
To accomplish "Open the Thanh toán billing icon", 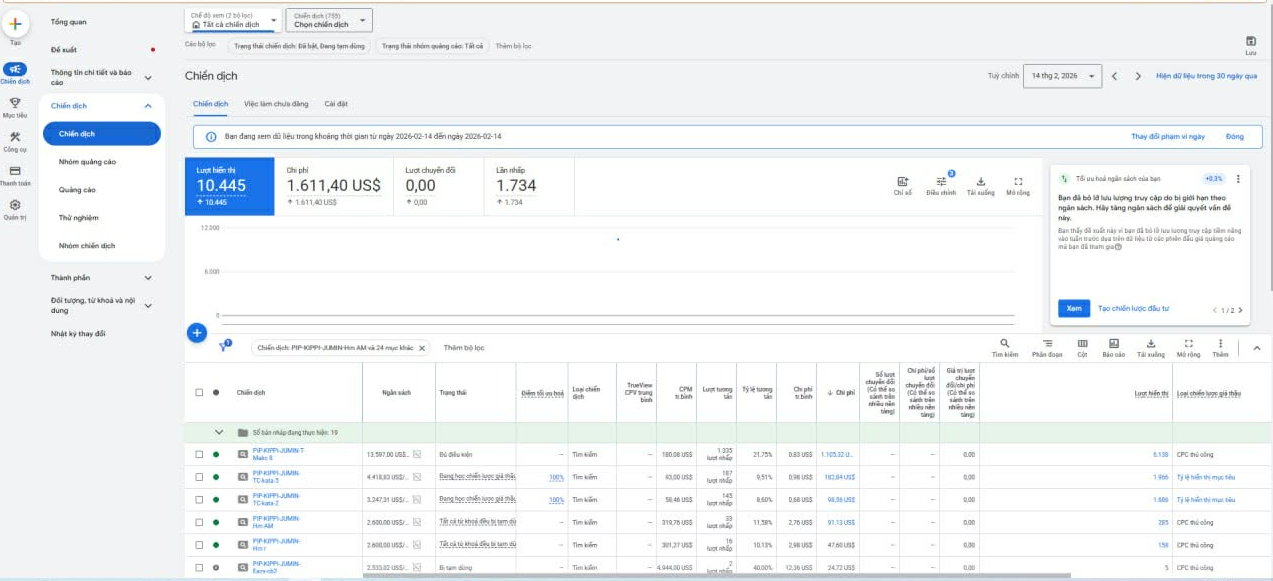I will pos(15,171).
